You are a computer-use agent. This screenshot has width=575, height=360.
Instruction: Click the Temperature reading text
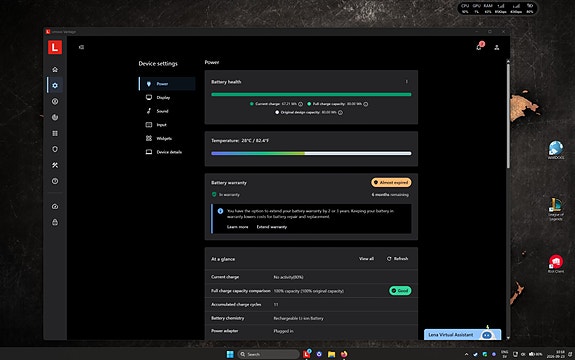pyautogui.click(x=240, y=140)
